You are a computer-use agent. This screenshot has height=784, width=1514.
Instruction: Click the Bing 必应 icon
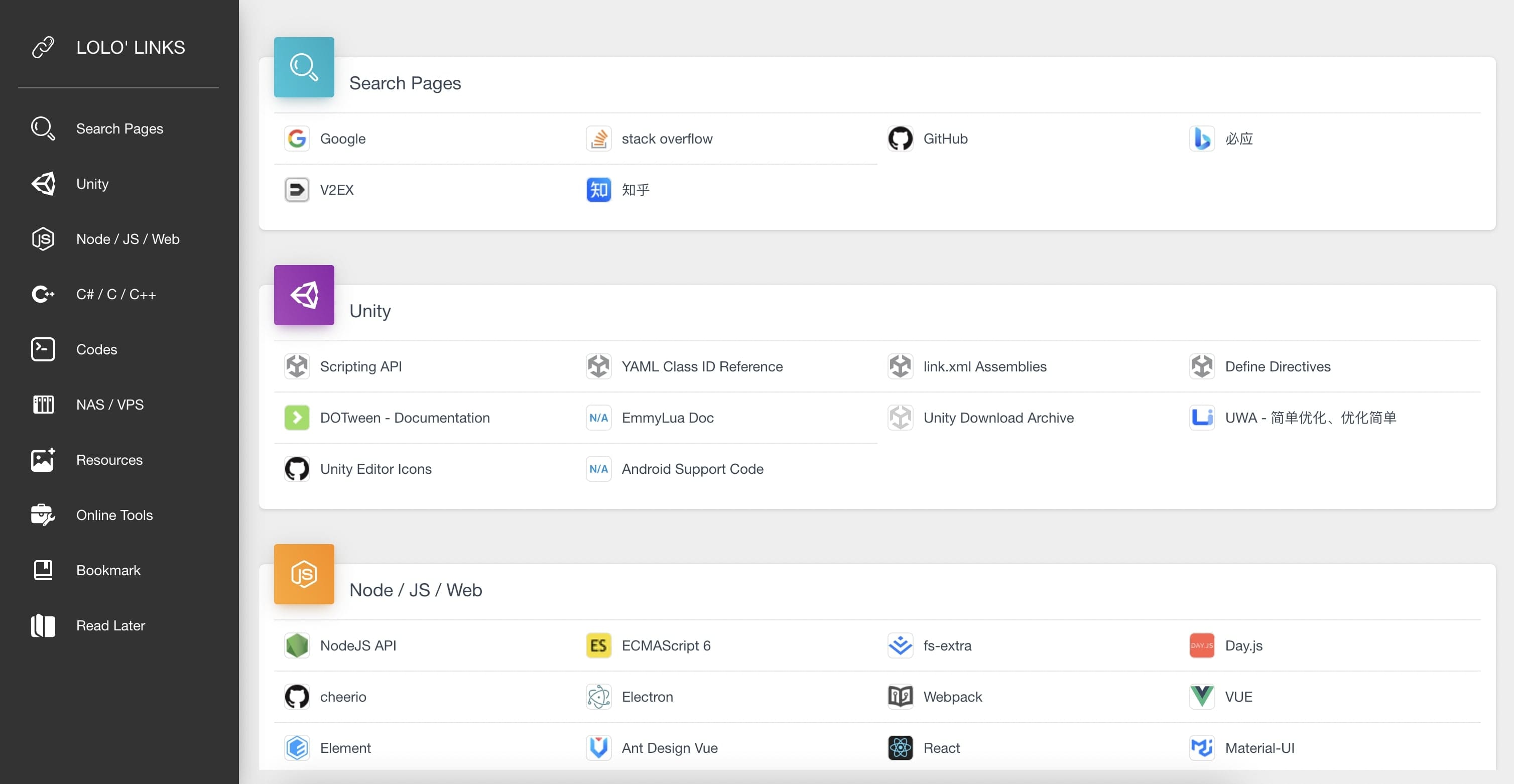click(1201, 139)
